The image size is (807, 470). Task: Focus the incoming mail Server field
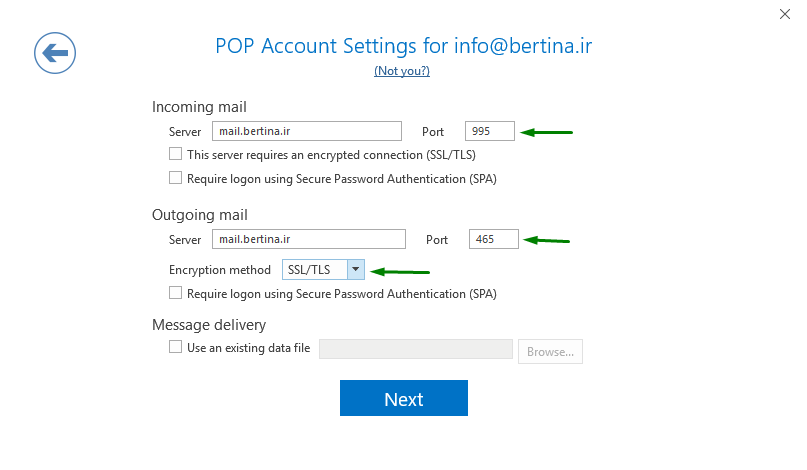(x=307, y=131)
